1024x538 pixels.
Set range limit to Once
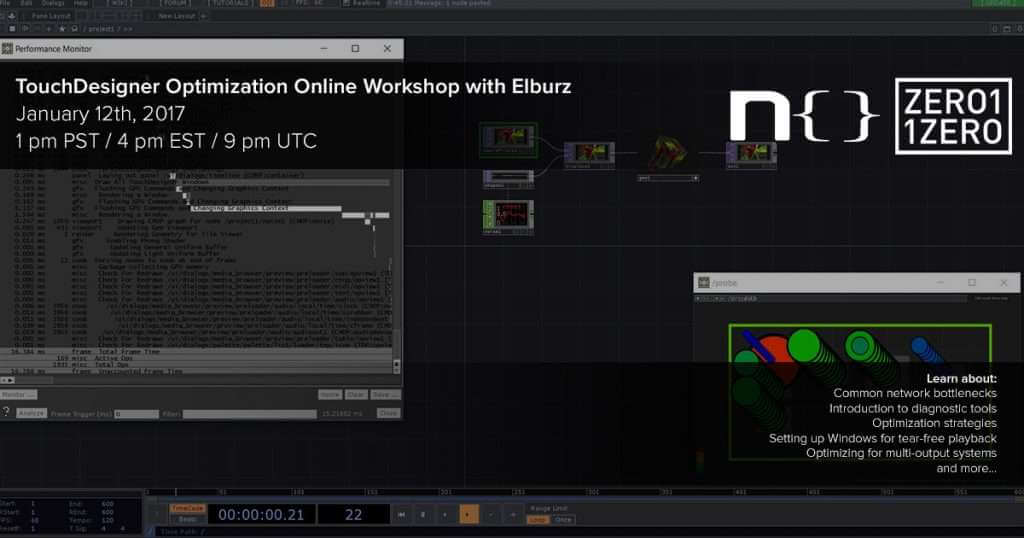pos(563,520)
